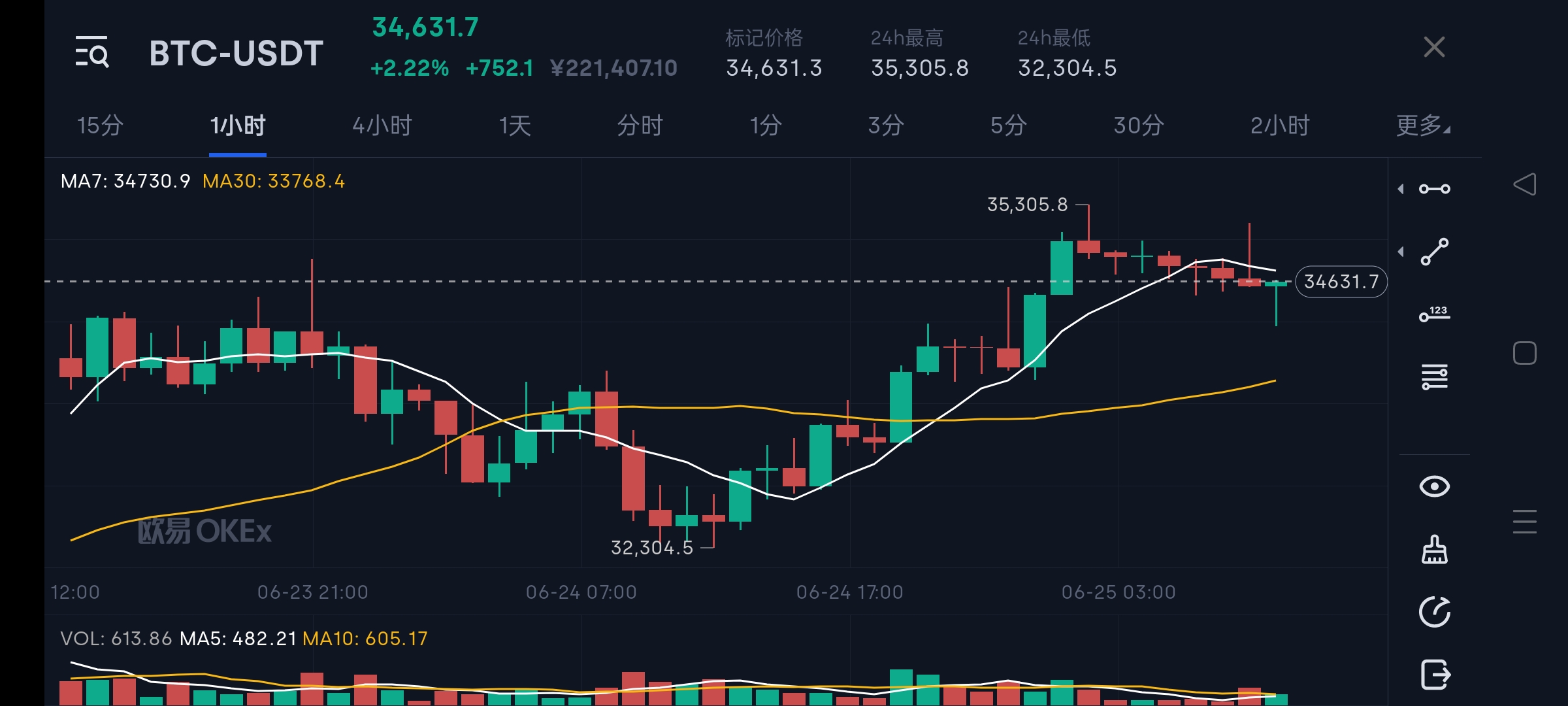Click the 34631.7 current price tag
The width and height of the screenshot is (1568, 706).
pos(1341,282)
